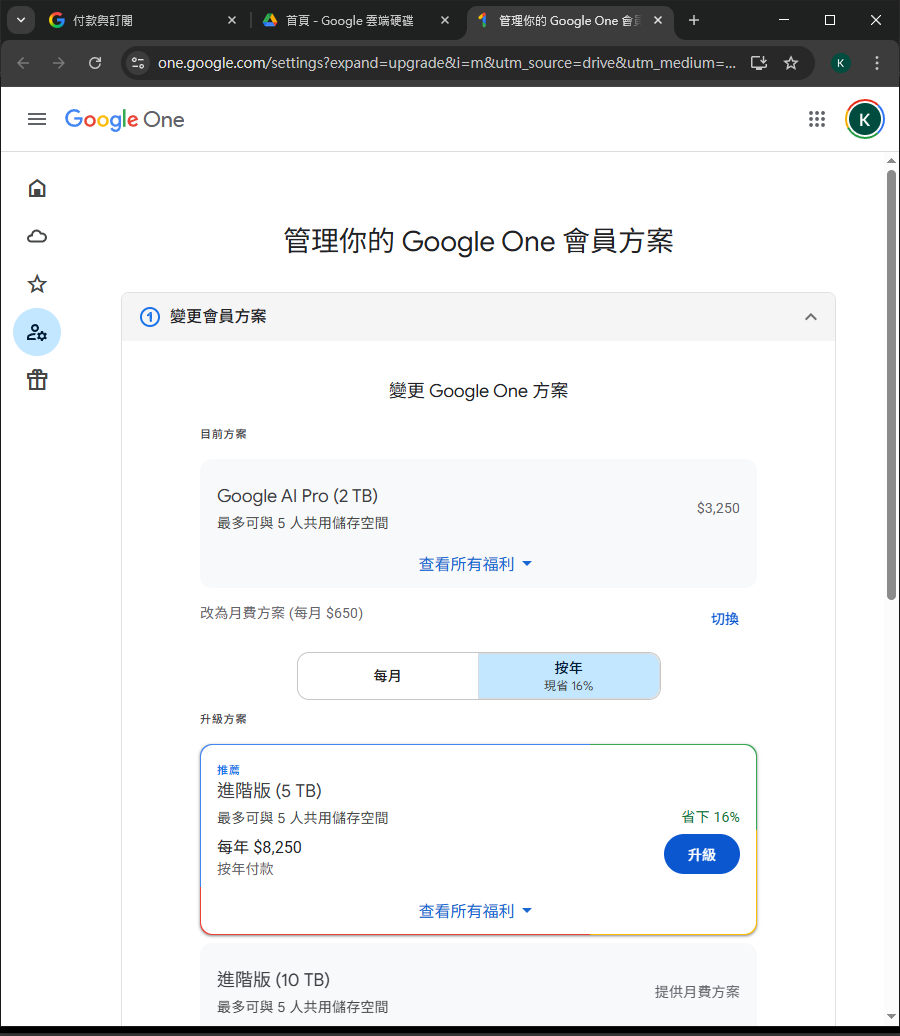Open the Google account avatar menu
Screen dimensions: 900x1036
click(864, 119)
